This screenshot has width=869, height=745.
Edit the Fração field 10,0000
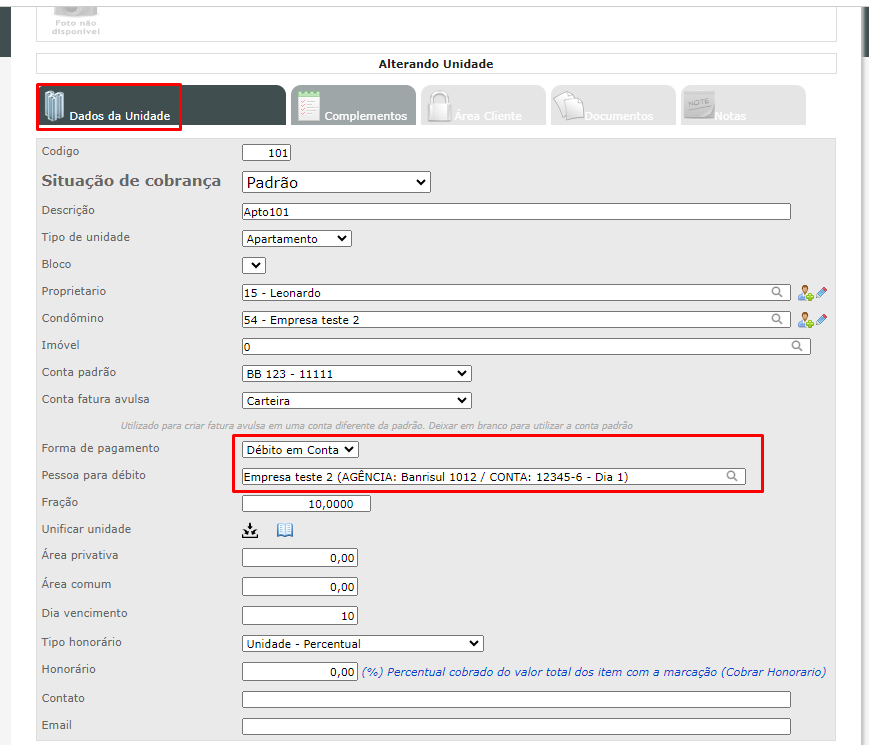(x=306, y=504)
